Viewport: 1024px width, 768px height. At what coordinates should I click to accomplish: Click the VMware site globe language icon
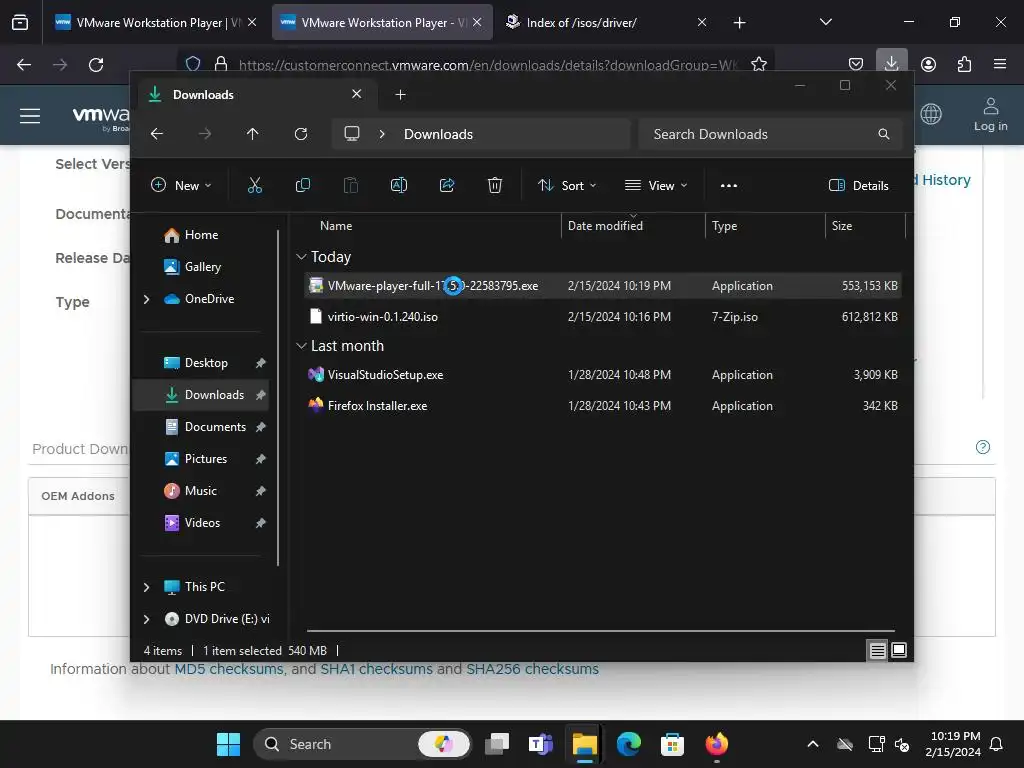931,114
